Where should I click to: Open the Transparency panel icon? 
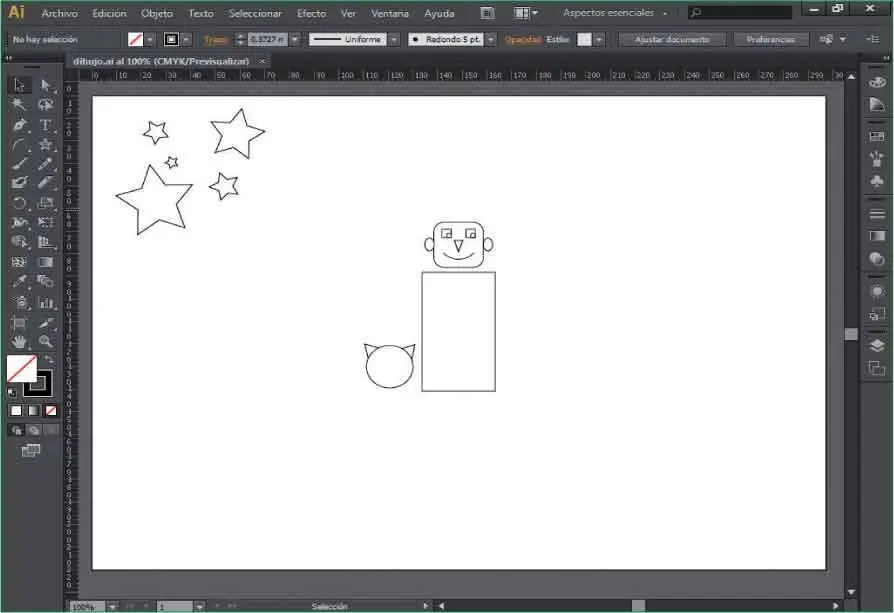[876, 259]
